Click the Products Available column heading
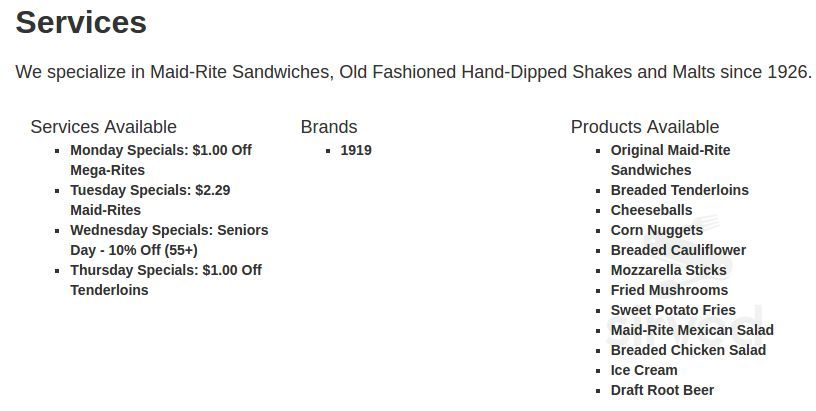This screenshot has width=816, height=411. (645, 127)
